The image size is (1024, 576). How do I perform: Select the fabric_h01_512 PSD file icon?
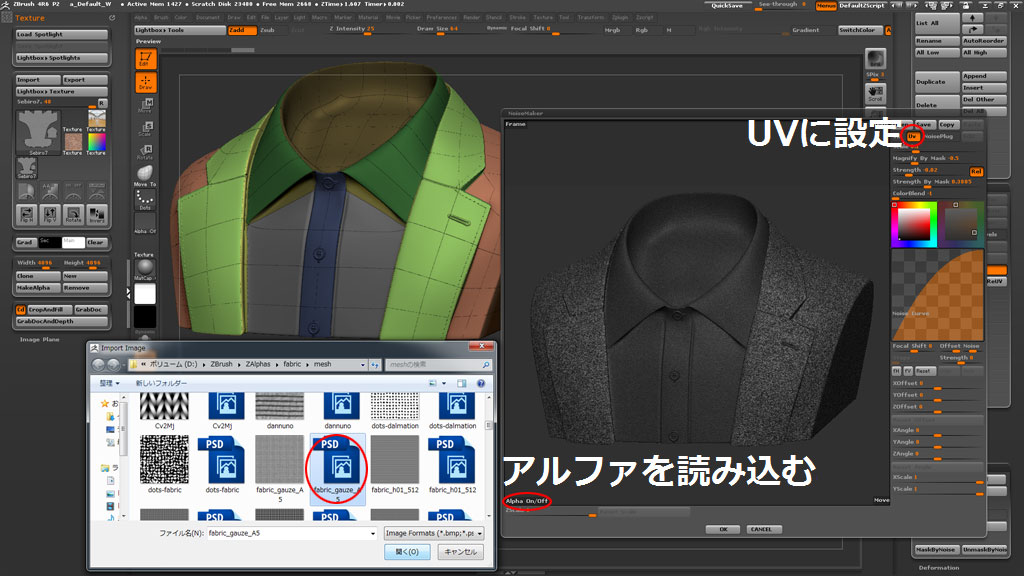452,465
